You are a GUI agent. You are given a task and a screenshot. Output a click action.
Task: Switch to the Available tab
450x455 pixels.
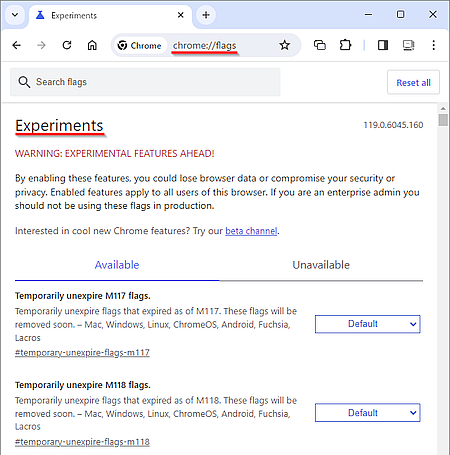117,265
